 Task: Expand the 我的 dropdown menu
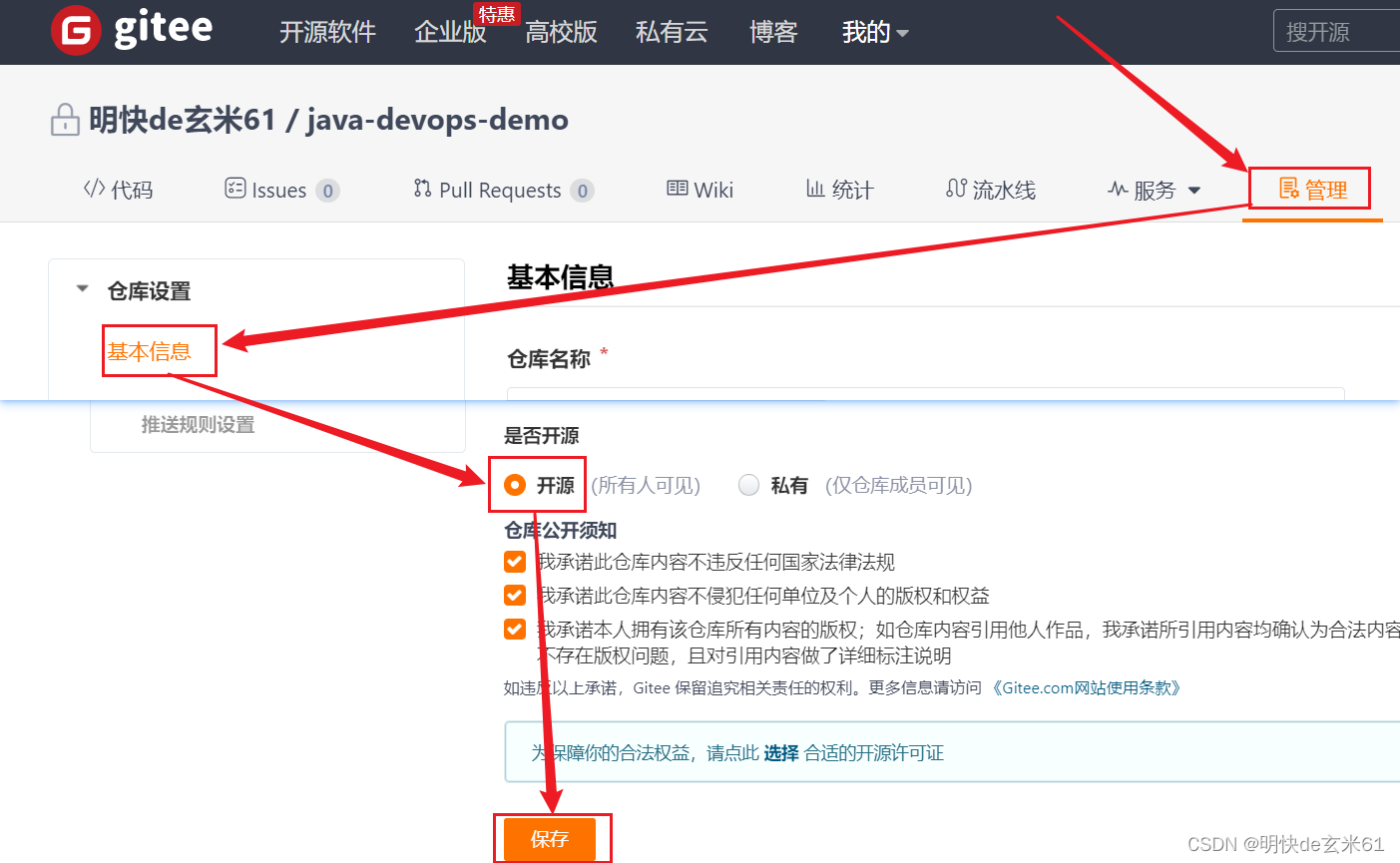[875, 32]
